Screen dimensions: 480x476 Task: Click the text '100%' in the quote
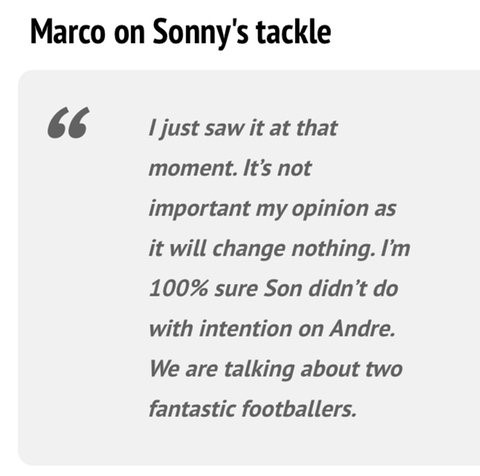click(178, 288)
